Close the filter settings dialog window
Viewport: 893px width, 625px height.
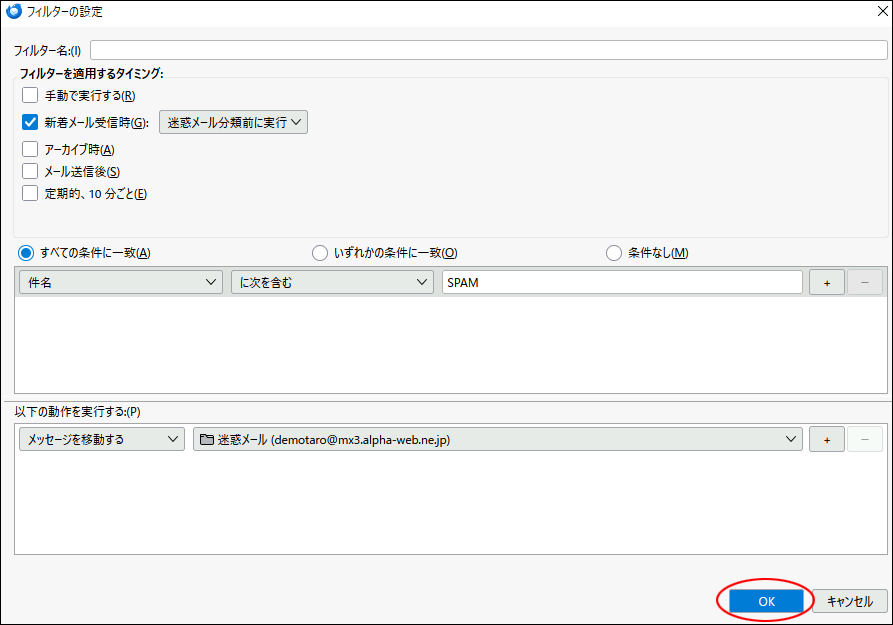[873, 12]
